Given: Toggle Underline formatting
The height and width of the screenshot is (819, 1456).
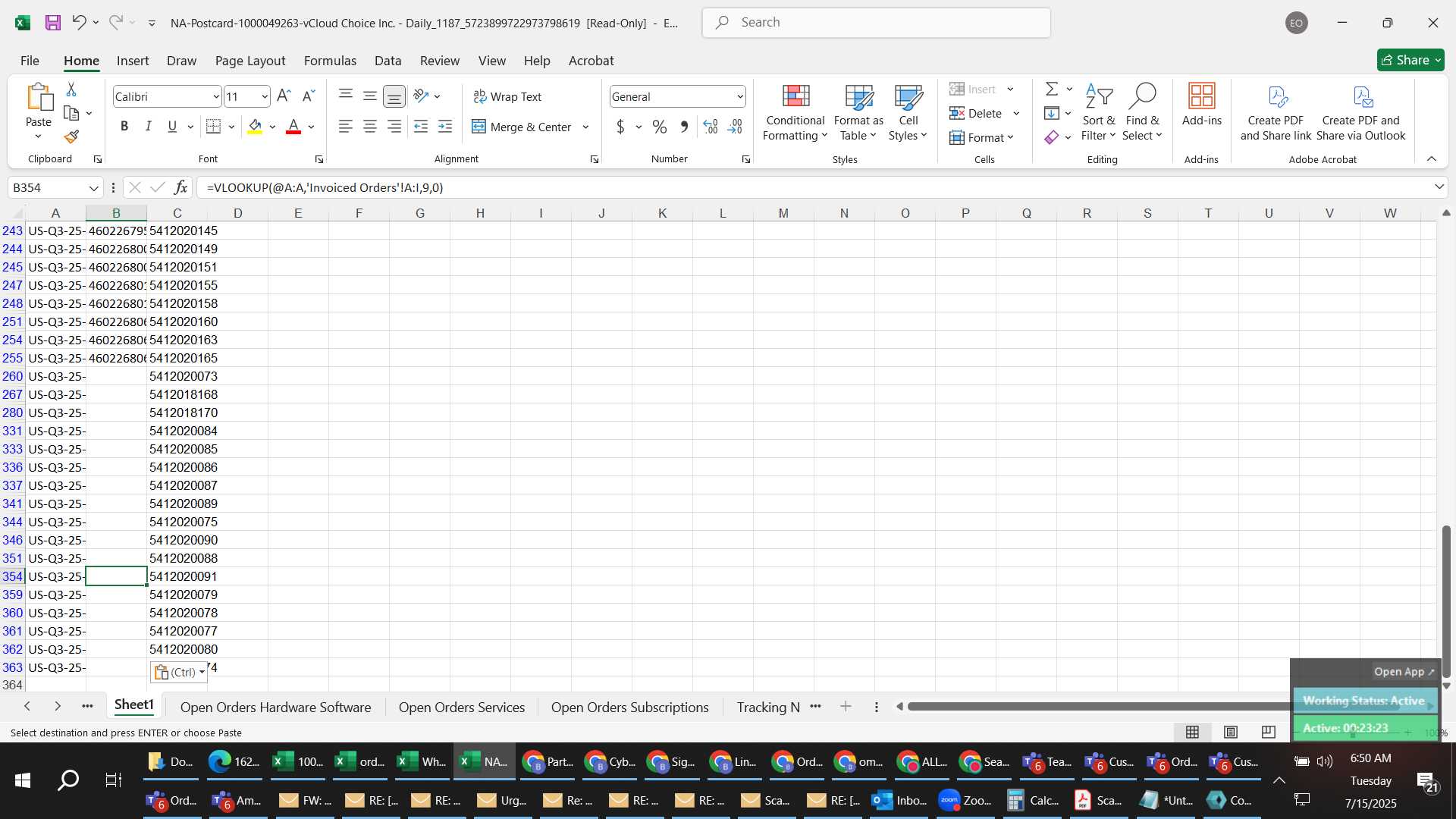Looking at the screenshot, I should point(172,127).
